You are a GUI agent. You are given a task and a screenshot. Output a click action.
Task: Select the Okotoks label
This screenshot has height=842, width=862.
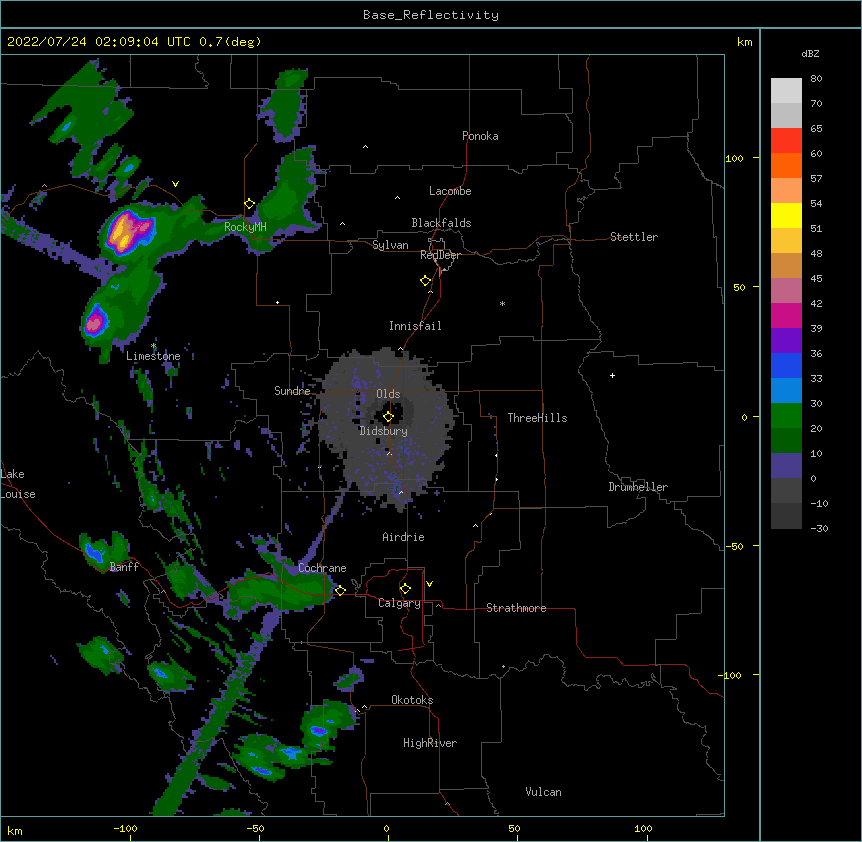coord(412,700)
